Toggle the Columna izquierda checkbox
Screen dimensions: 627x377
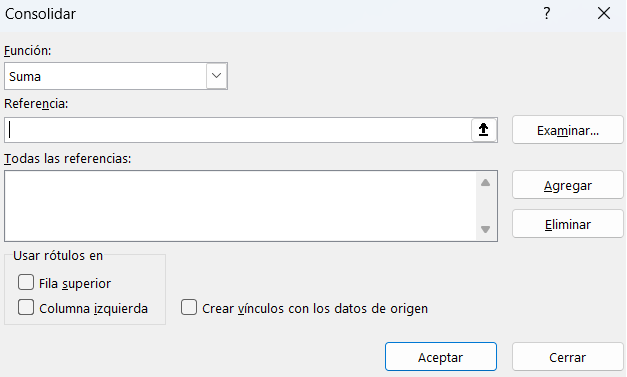pos(26,307)
